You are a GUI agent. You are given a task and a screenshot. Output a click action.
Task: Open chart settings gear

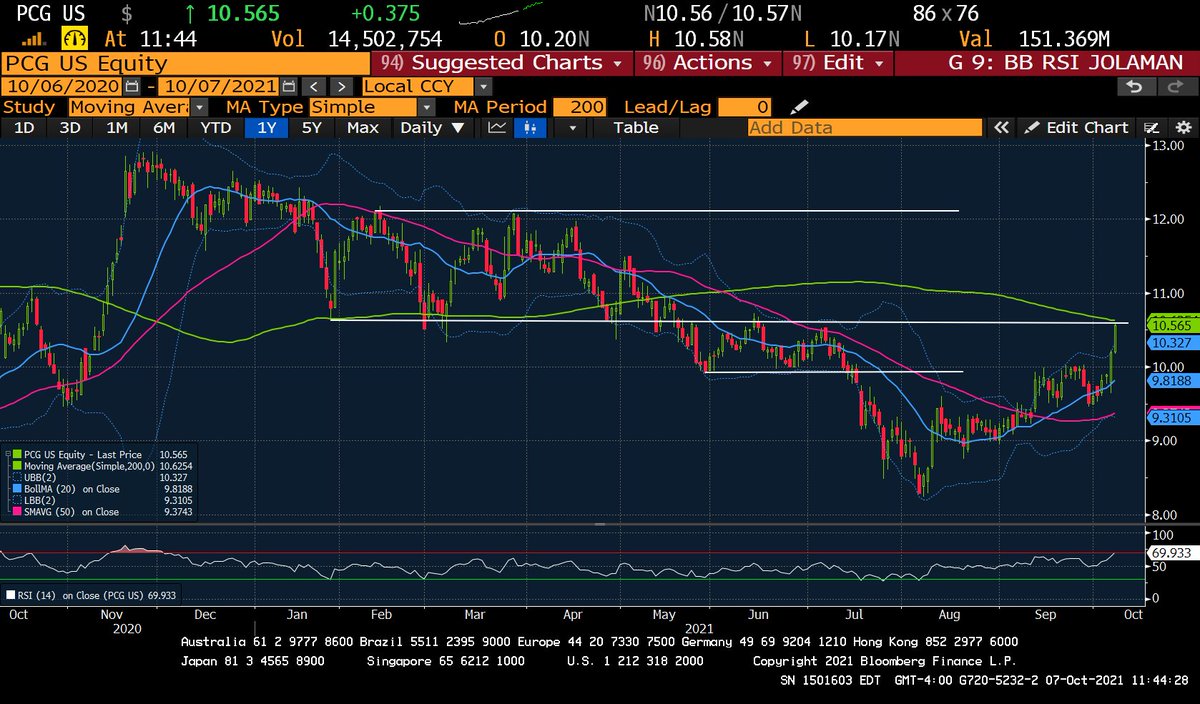[x=1182, y=127]
